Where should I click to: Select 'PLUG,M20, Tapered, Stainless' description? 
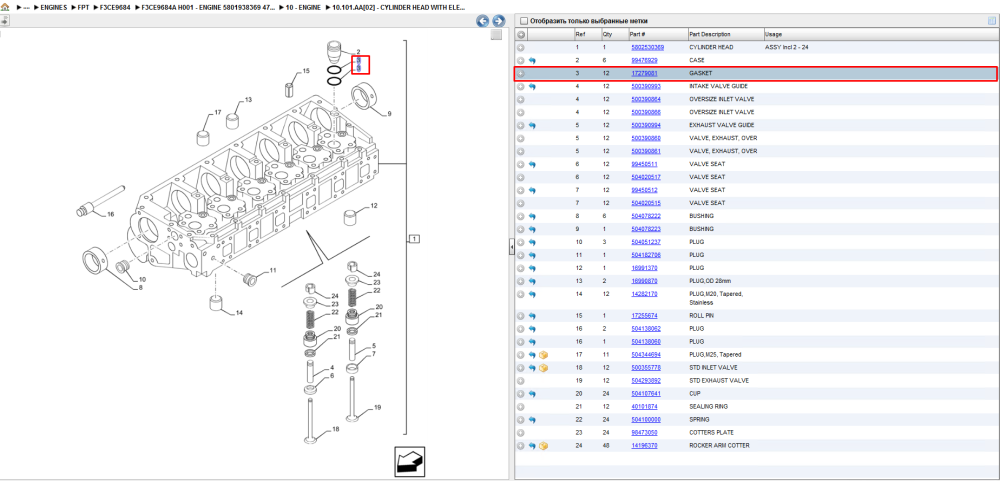tap(716, 299)
